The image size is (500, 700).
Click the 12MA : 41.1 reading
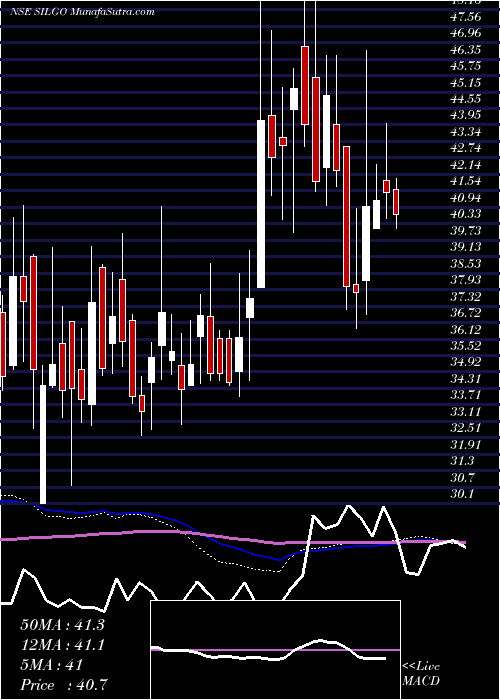[62, 645]
